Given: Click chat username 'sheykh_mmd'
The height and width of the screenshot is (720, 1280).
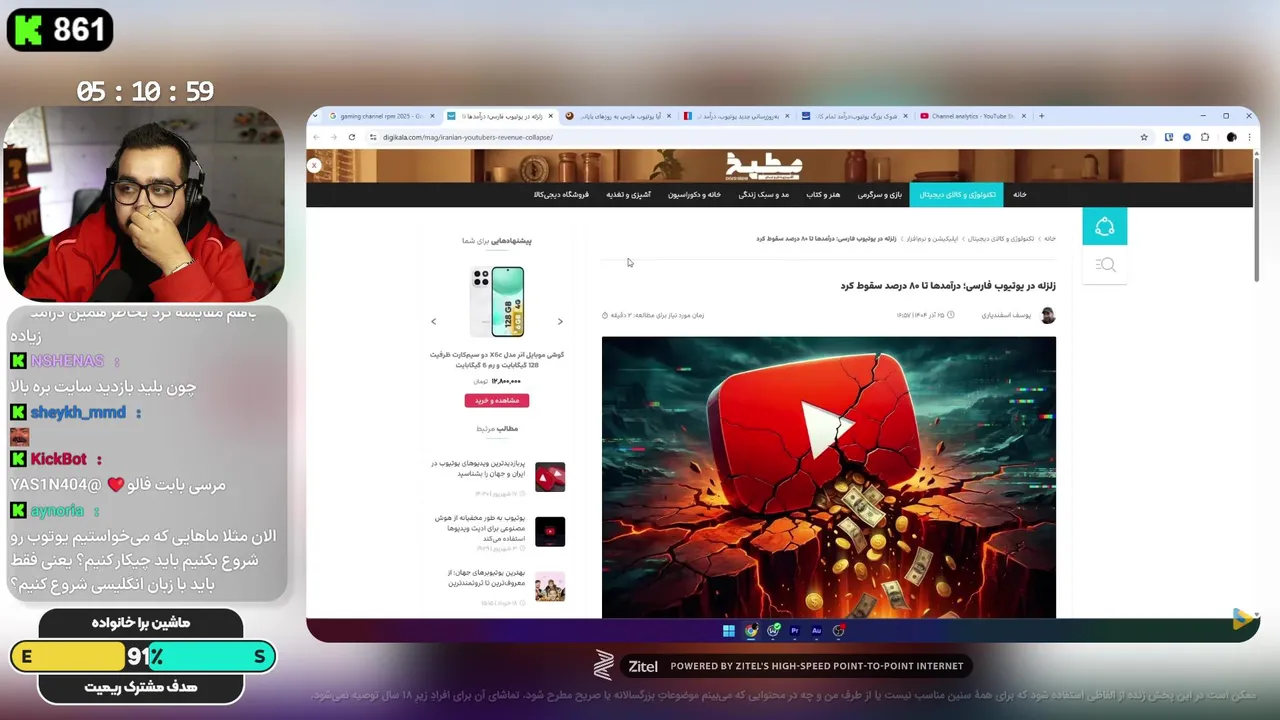Looking at the screenshot, I should coord(78,412).
